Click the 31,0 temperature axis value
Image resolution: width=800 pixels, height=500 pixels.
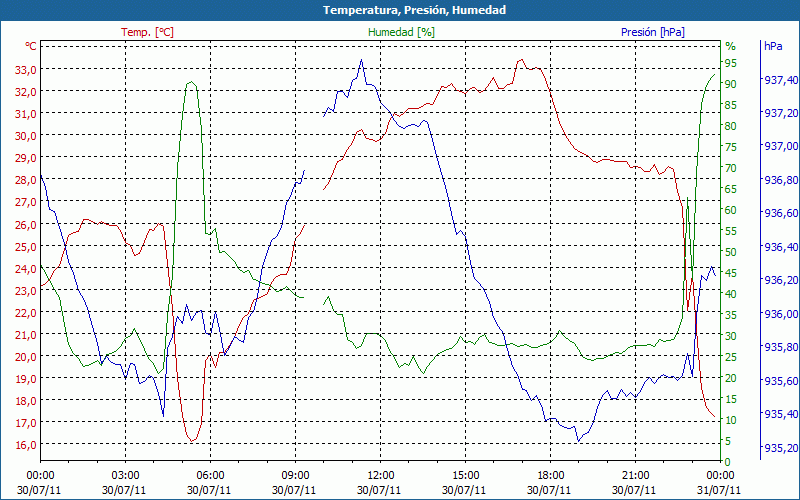tap(26, 113)
